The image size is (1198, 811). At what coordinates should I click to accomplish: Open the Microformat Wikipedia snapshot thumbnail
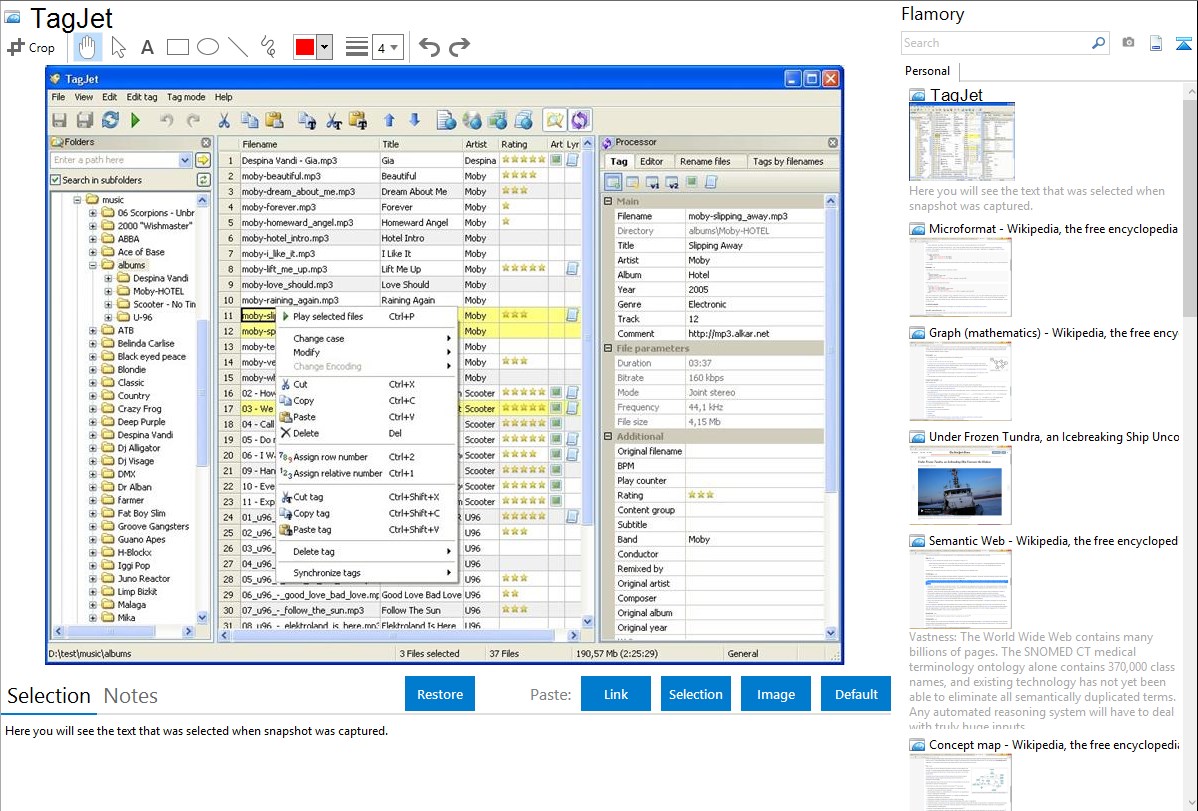(960, 277)
